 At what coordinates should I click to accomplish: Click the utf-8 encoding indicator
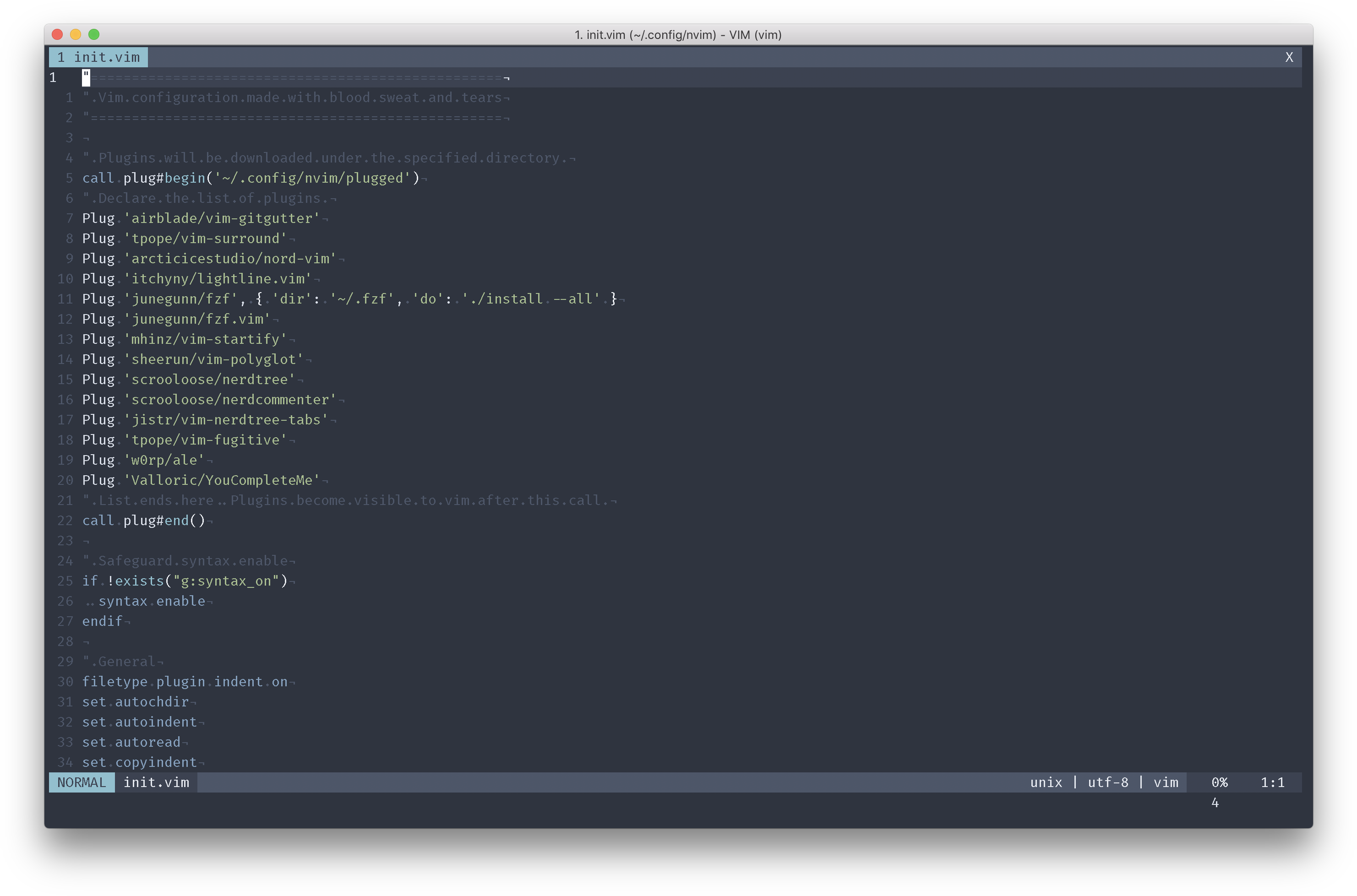[1107, 782]
